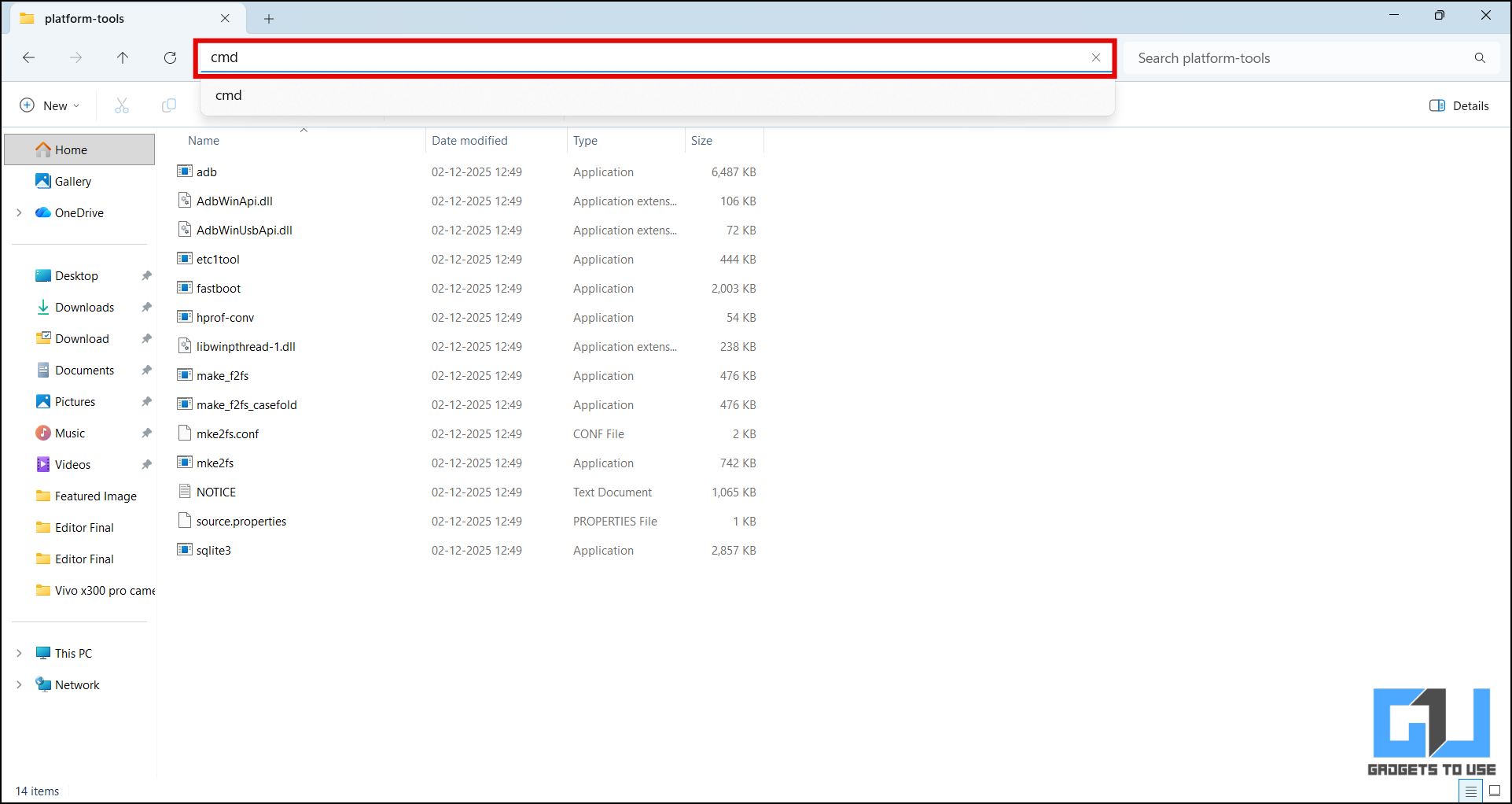
Task: Switch to details list view icon
Action: 1470,791
